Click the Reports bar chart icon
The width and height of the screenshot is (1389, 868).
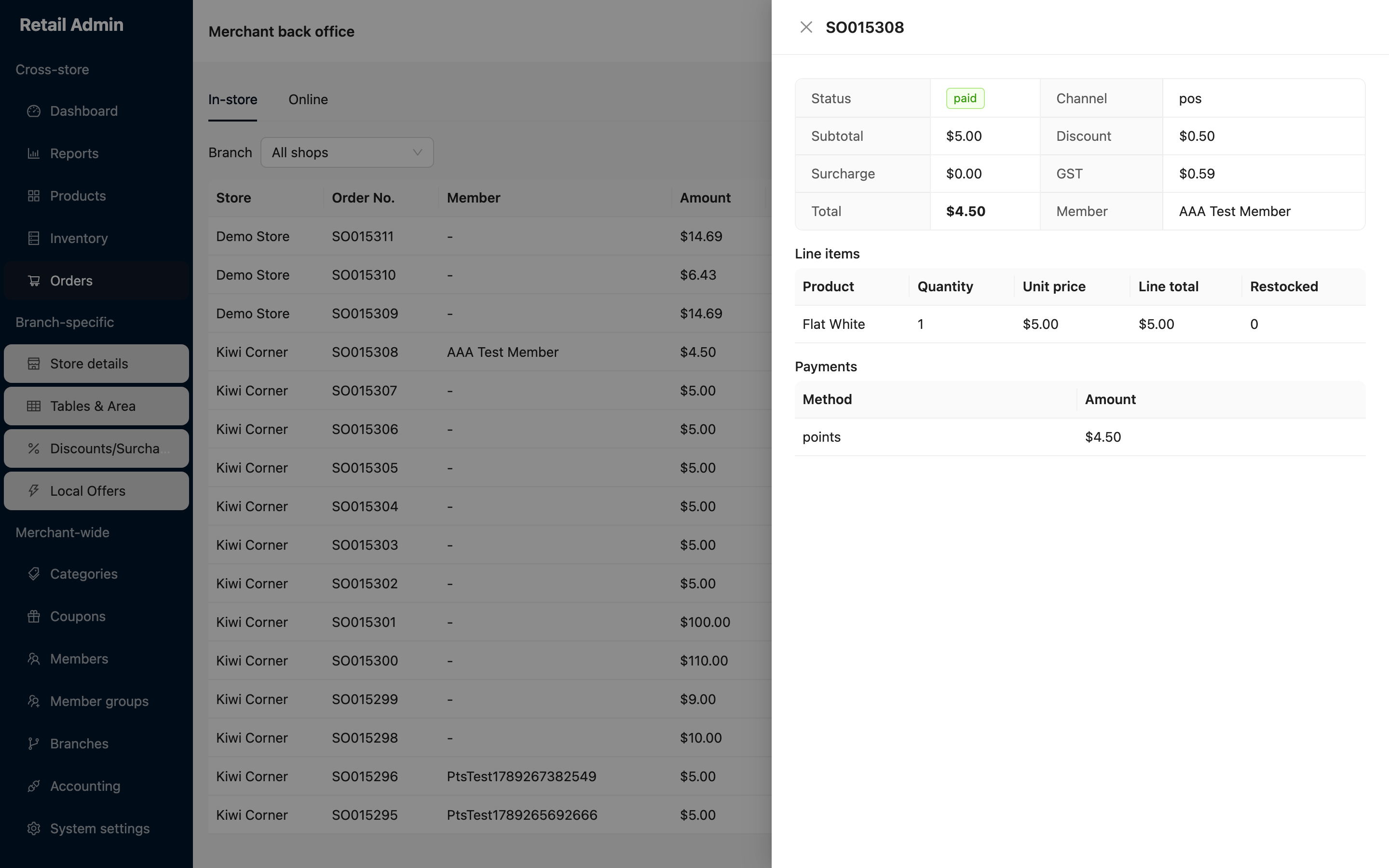pos(34,153)
